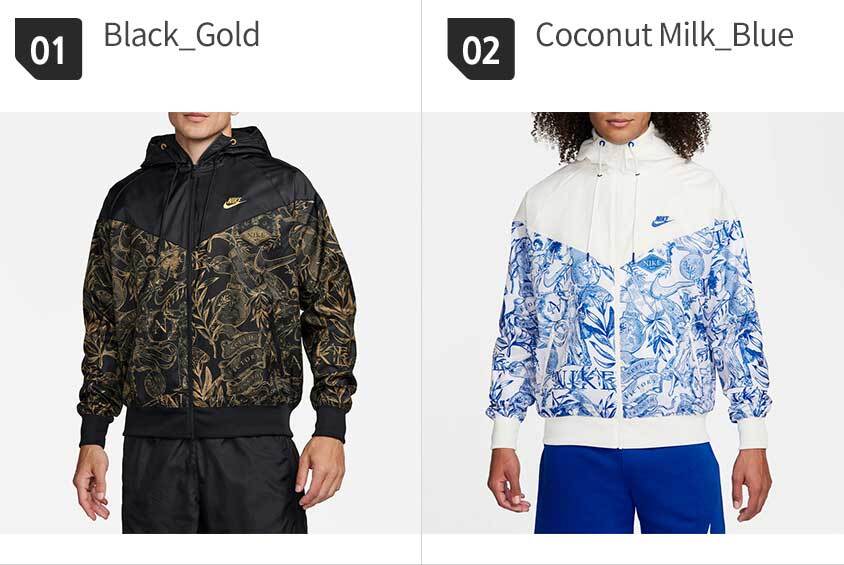Click the gold Nike swoosh chest logo
The height and width of the screenshot is (565, 844).
pyautogui.click(x=234, y=202)
